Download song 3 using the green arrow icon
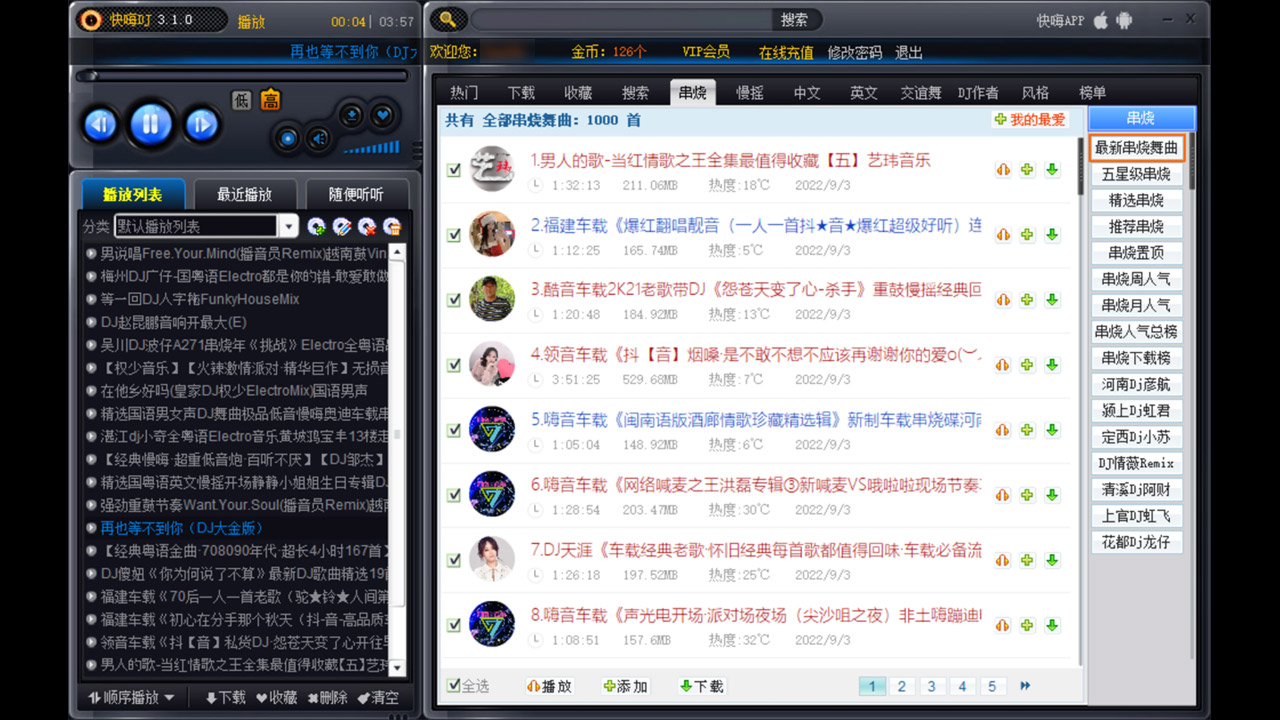The image size is (1280, 720). tap(1051, 299)
